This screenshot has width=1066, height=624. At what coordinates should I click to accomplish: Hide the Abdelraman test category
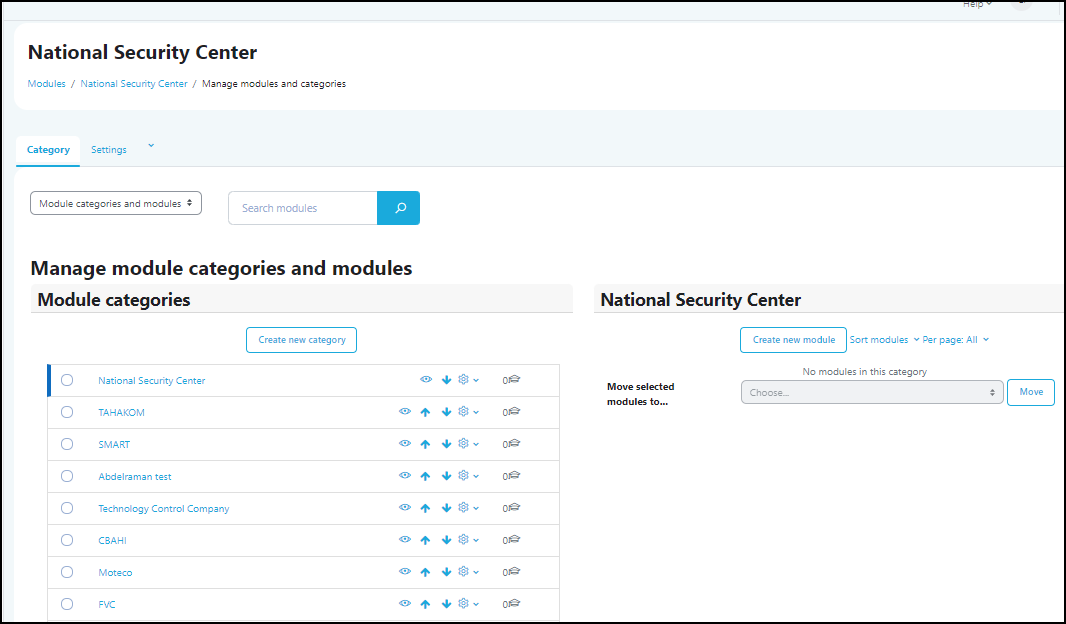(x=405, y=475)
